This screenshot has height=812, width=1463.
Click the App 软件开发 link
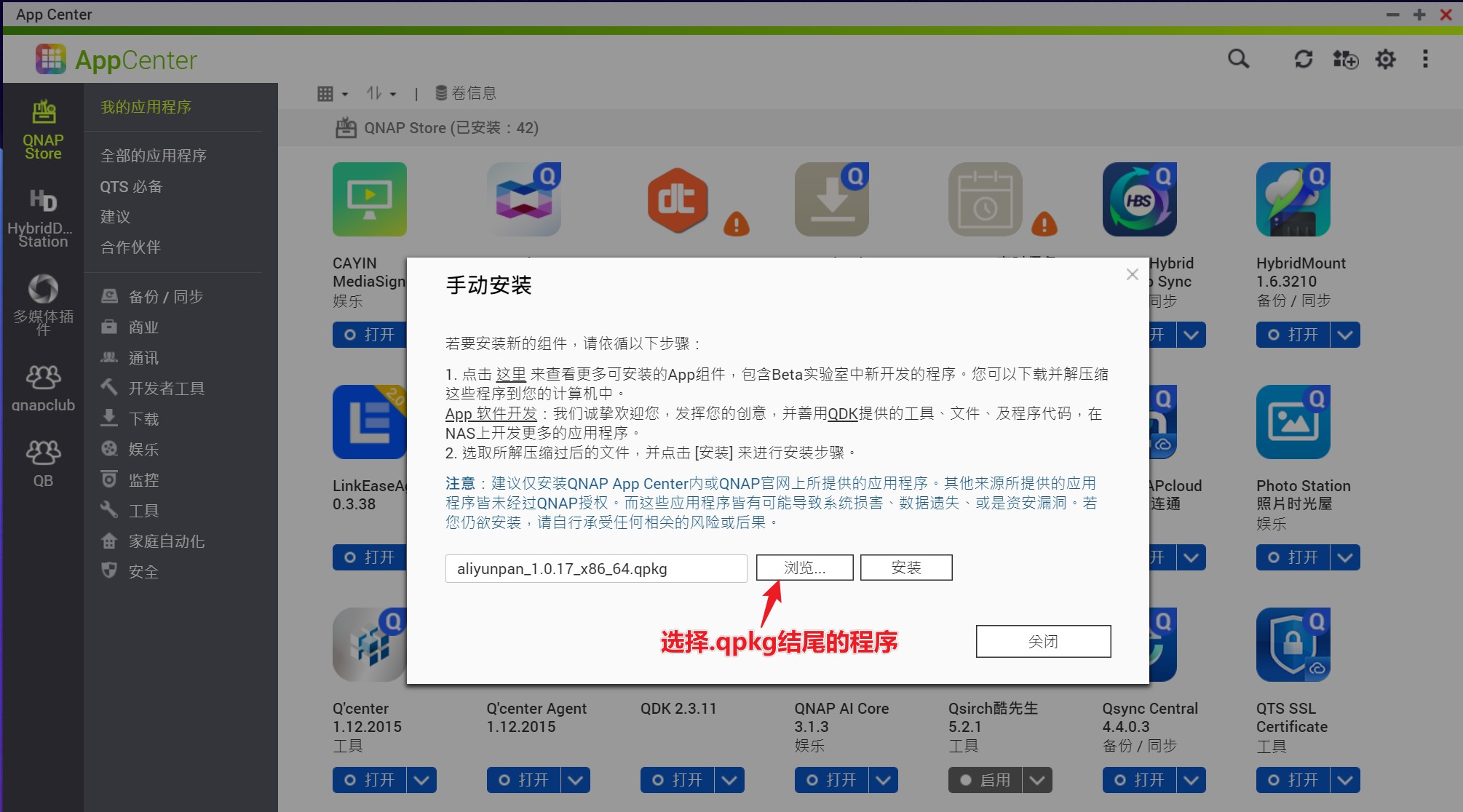tap(491, 413)
